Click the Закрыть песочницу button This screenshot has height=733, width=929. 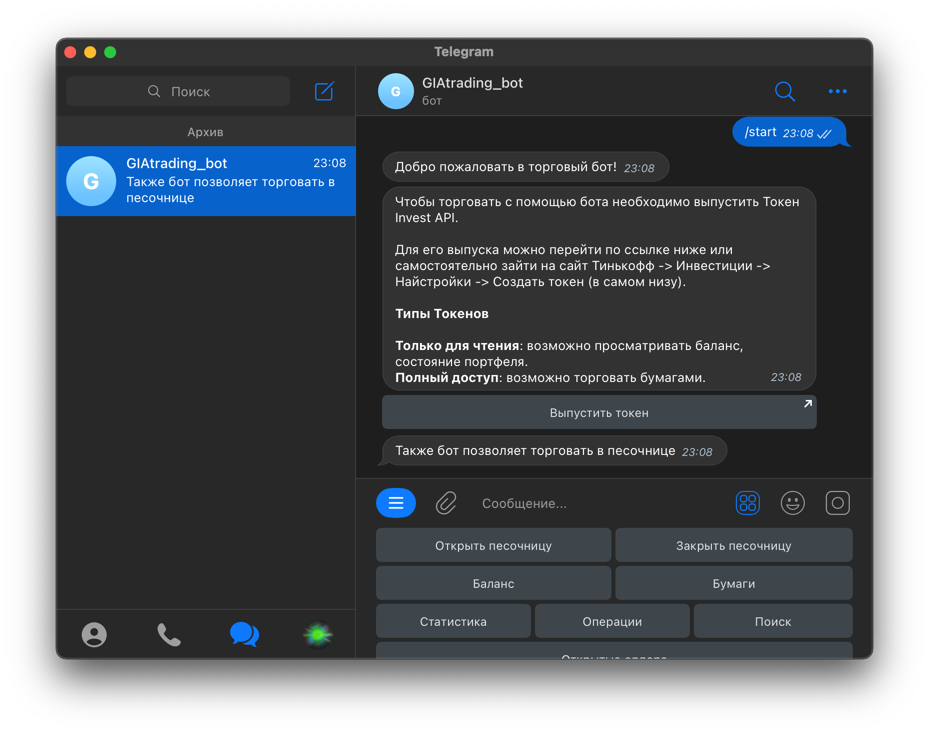(x=733, y=545)
